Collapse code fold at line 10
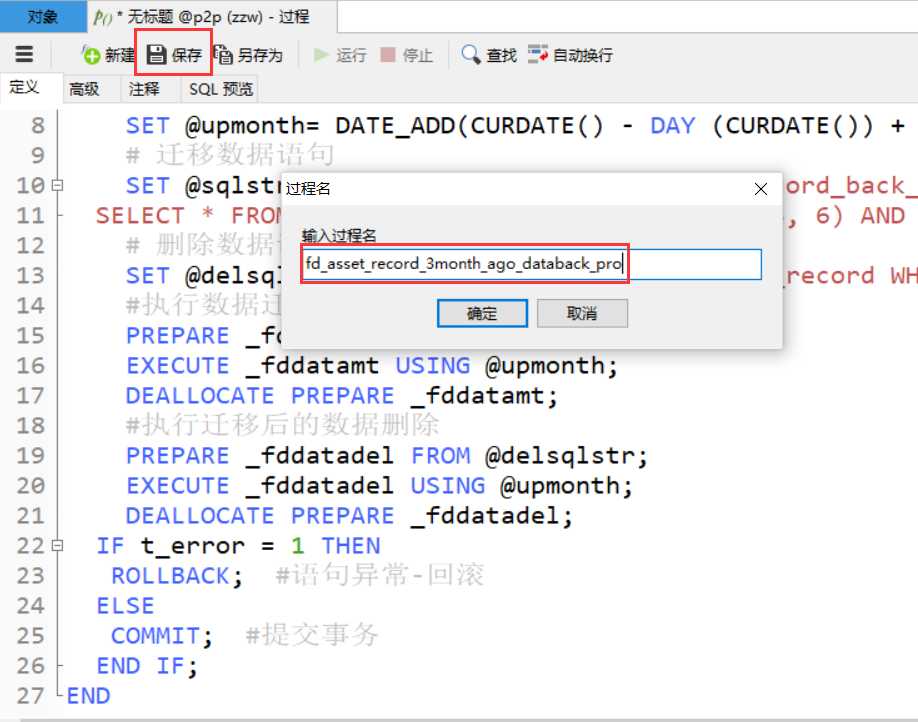 tap(57, 186)
